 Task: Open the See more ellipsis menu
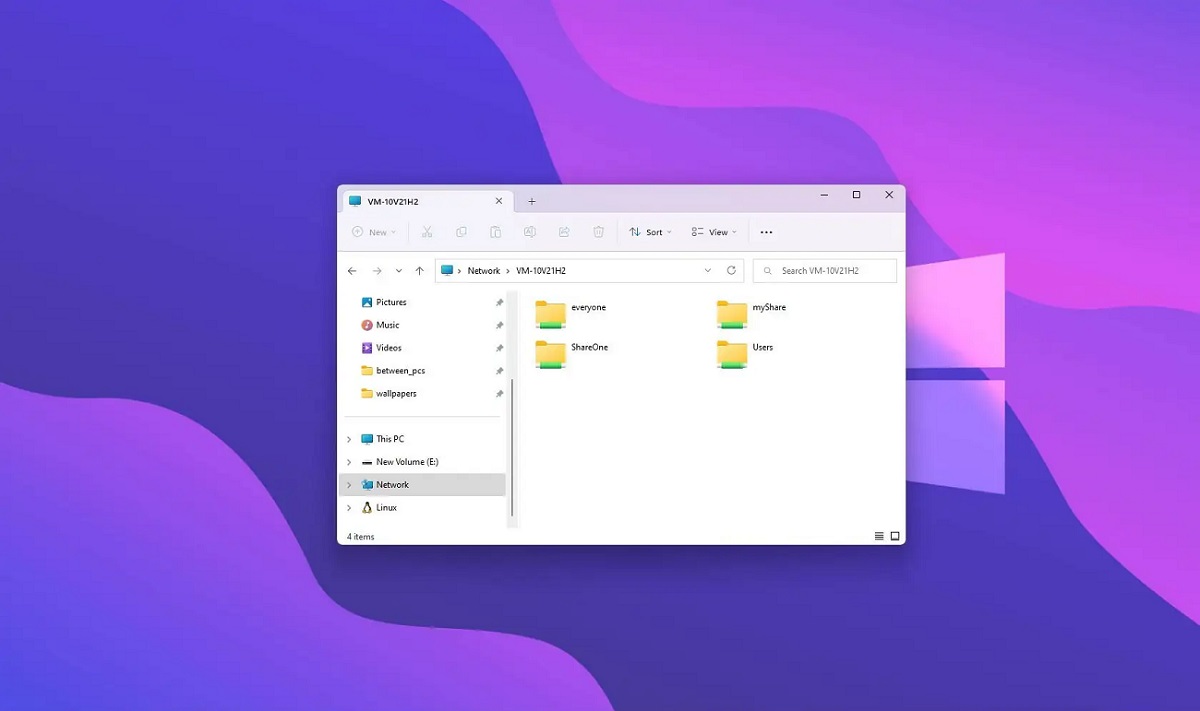click(766, 232)
